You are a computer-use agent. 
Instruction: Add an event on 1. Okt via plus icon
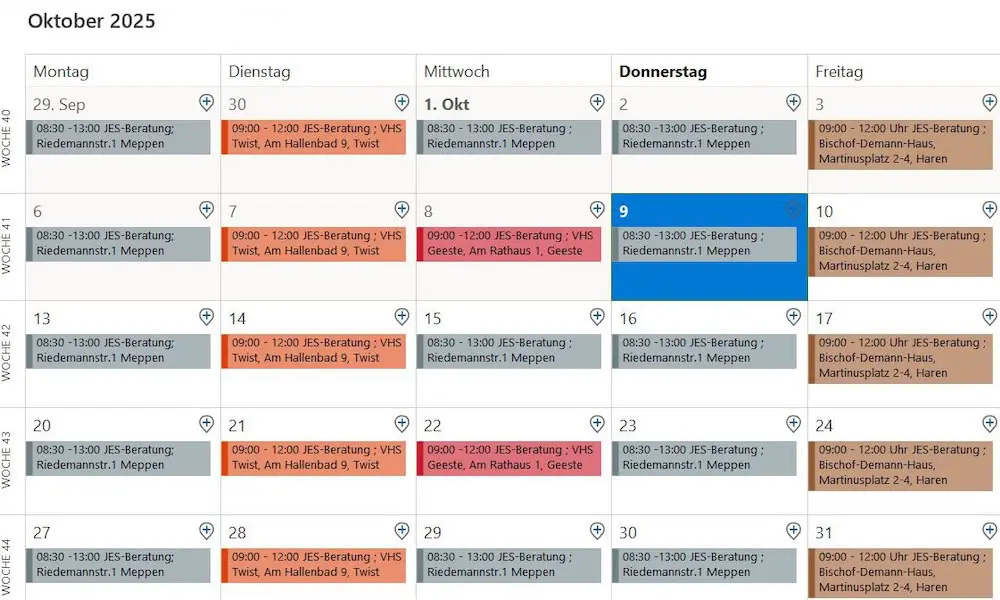597,102
